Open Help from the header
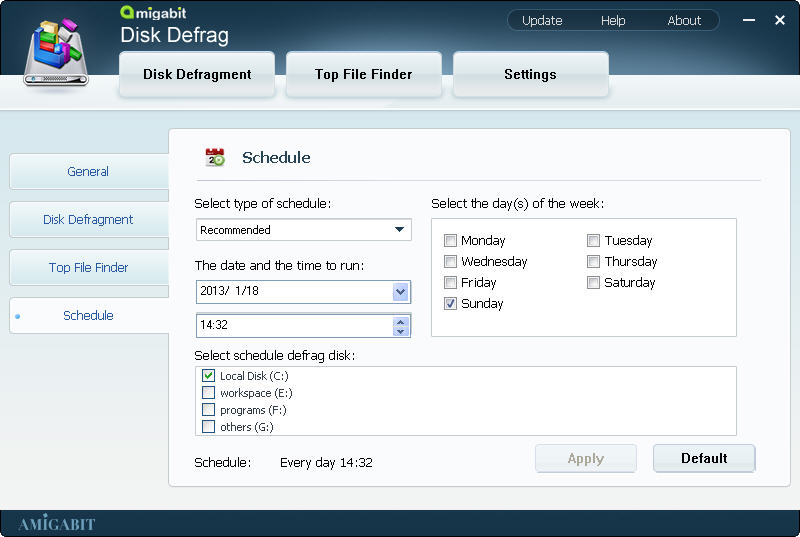800x537 pixels. click(613, 20)
